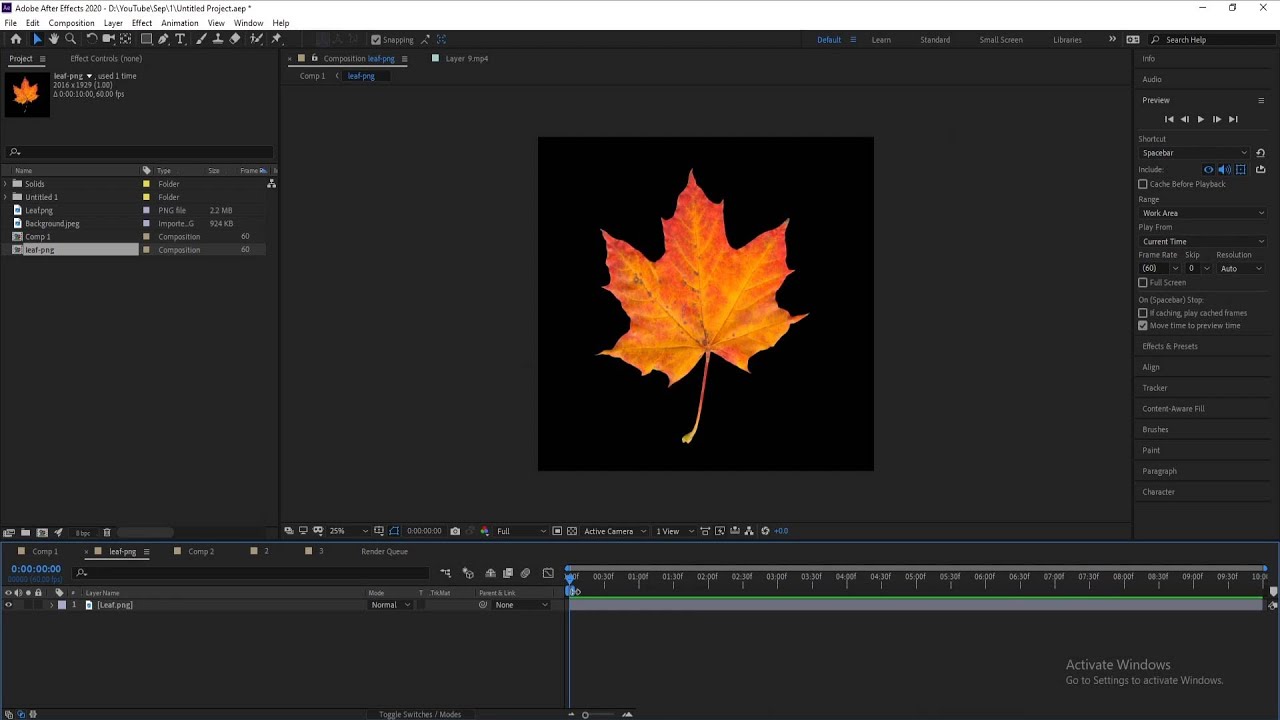This screenshot has height=720, width=1280.
Task: Select the Rectangle shape tool
Action: pos(146,39)
